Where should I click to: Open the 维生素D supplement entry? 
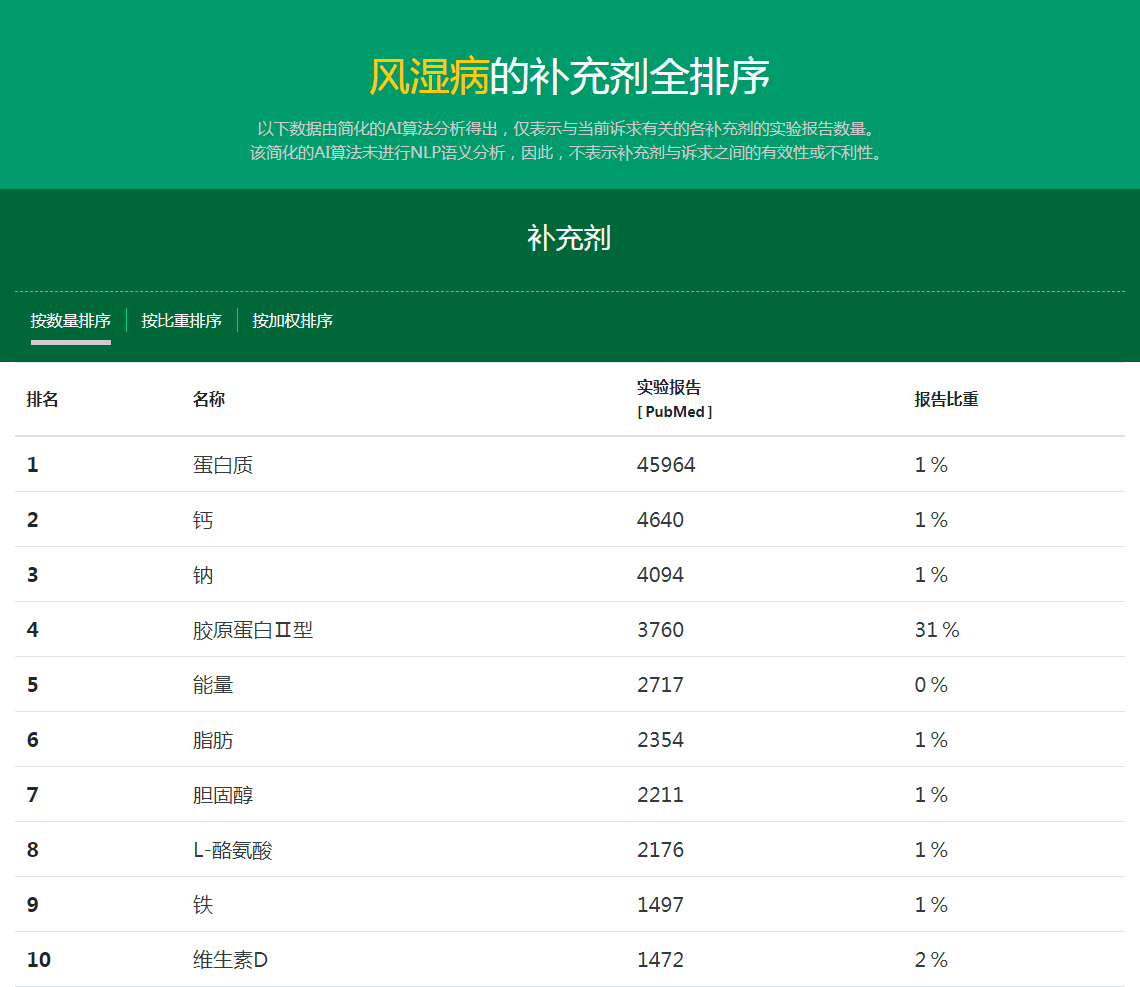[230, 960]
